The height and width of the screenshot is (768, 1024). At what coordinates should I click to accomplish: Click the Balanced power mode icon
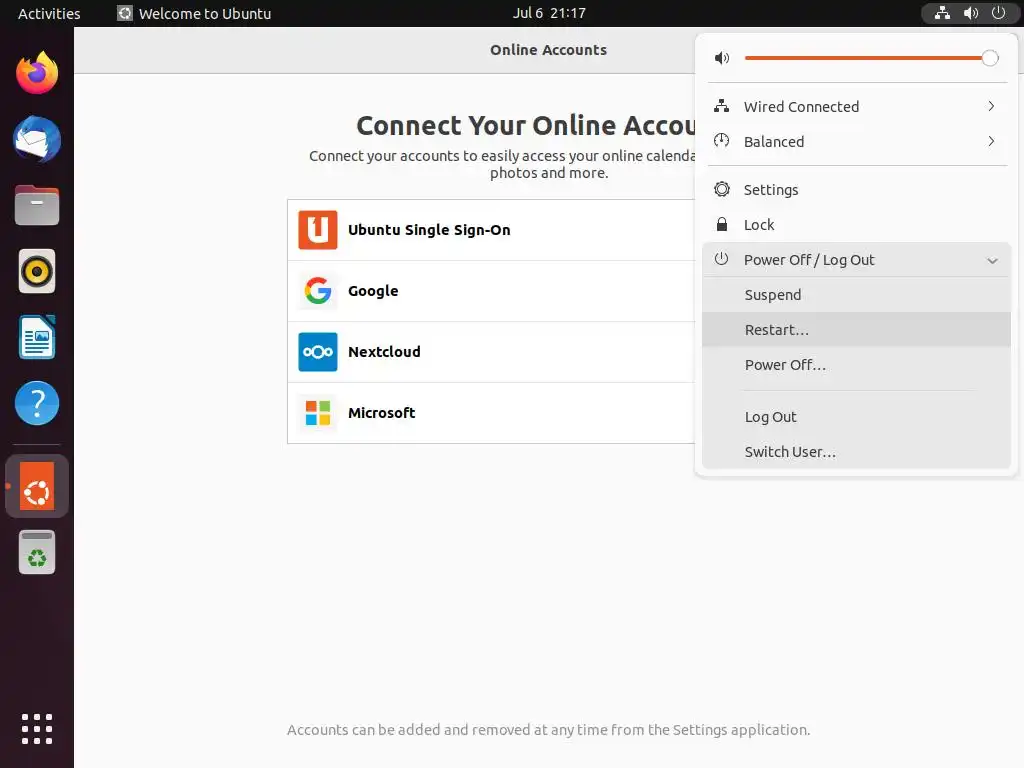pos(722,140)
